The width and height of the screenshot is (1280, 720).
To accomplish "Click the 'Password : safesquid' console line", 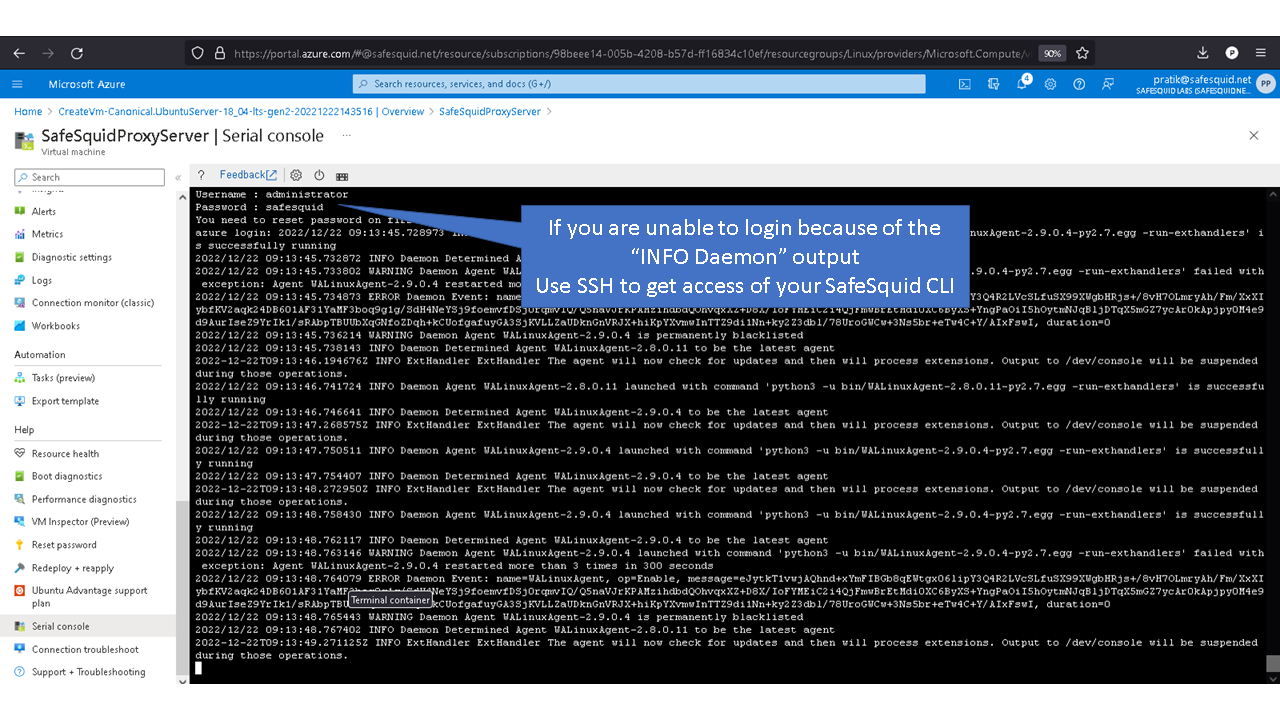I will tap(259, 207).
